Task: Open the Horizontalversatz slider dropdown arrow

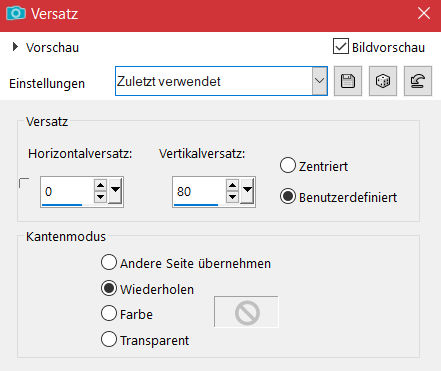Action: [x=115, y=190]
